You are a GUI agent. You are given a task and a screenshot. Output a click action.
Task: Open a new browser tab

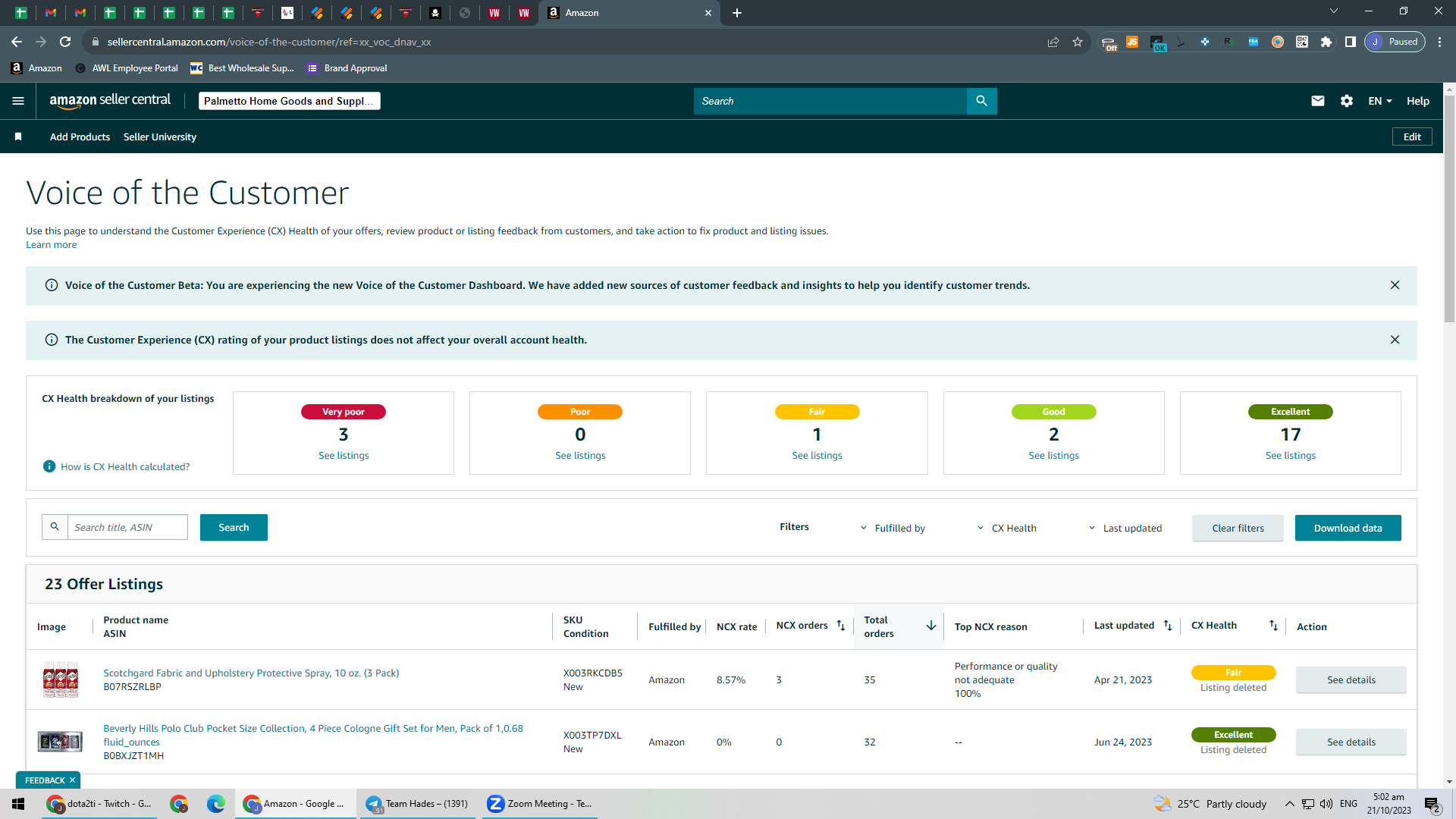(737, 13)
